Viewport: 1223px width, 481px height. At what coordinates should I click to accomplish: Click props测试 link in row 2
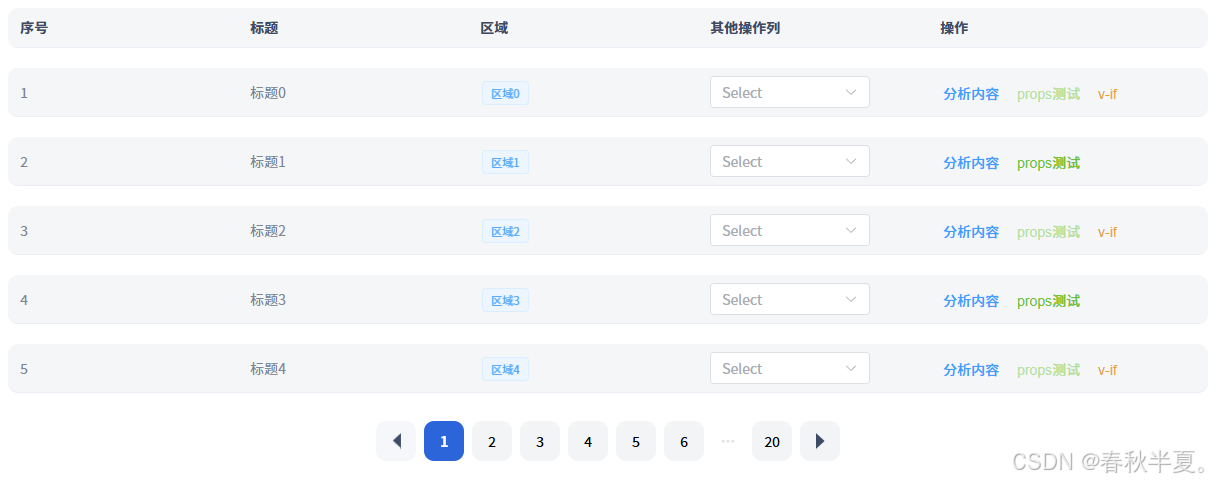[1048, 163]
